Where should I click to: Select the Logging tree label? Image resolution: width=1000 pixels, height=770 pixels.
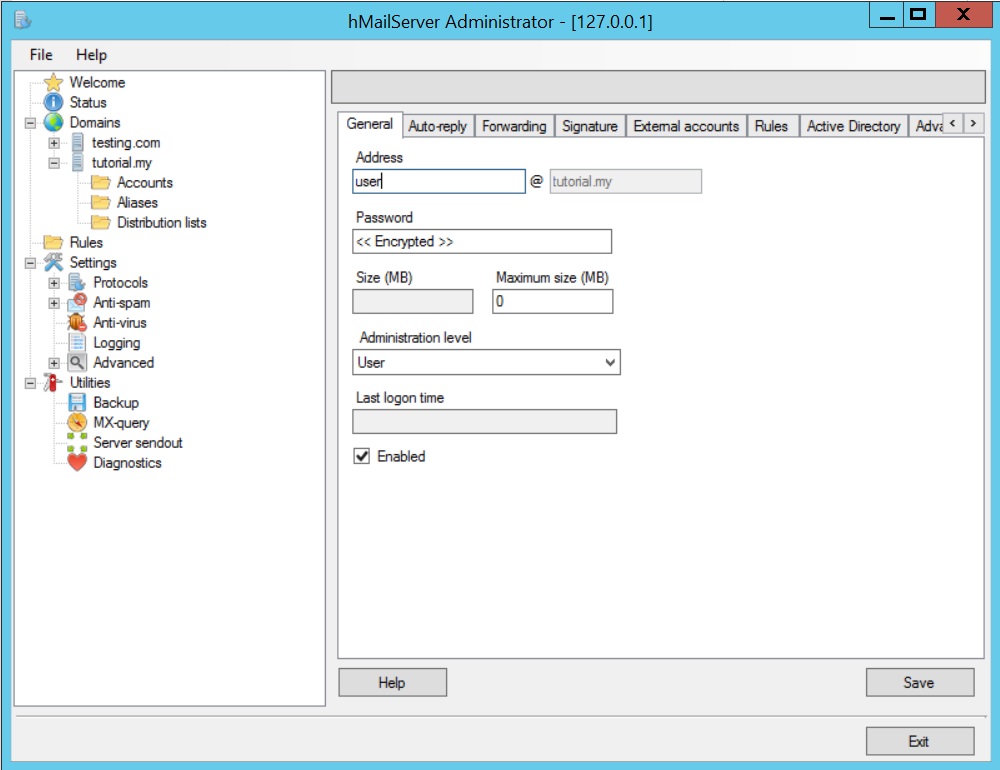point(117,343)
